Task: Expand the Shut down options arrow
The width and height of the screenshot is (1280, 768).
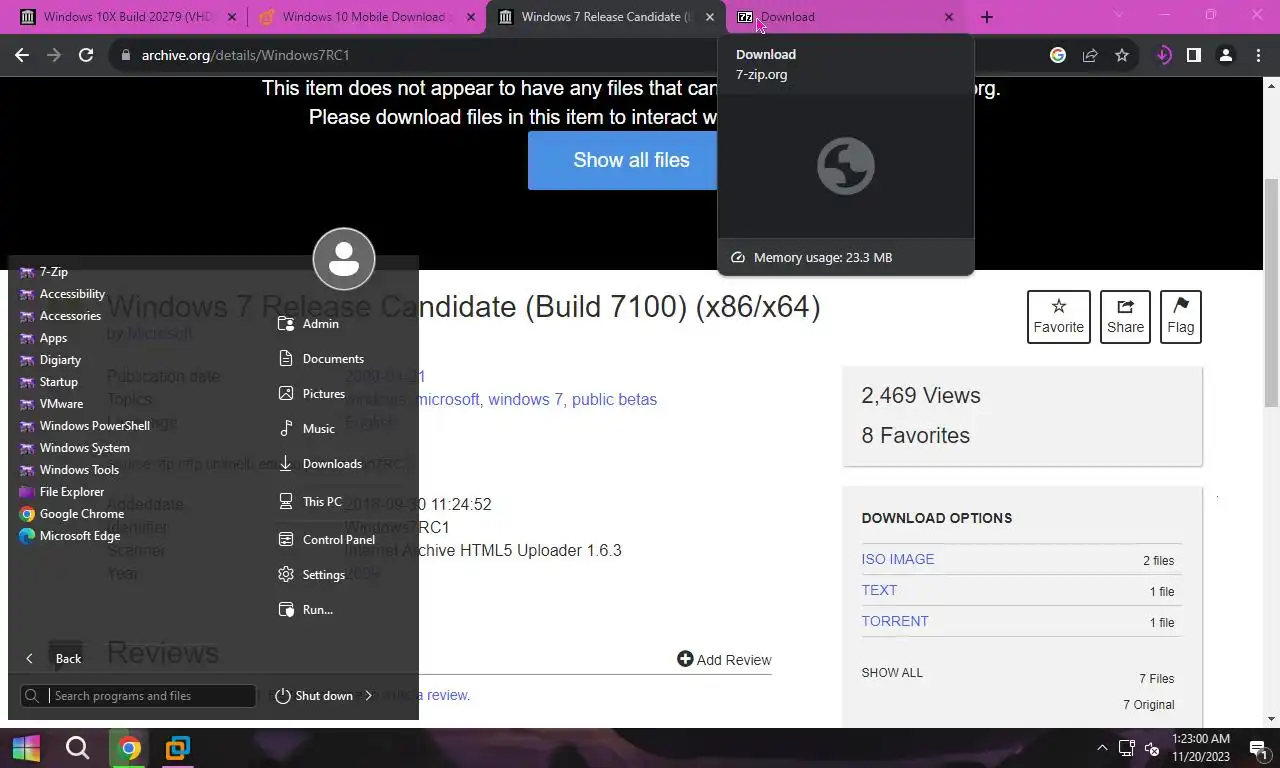Action: [368, 696]
